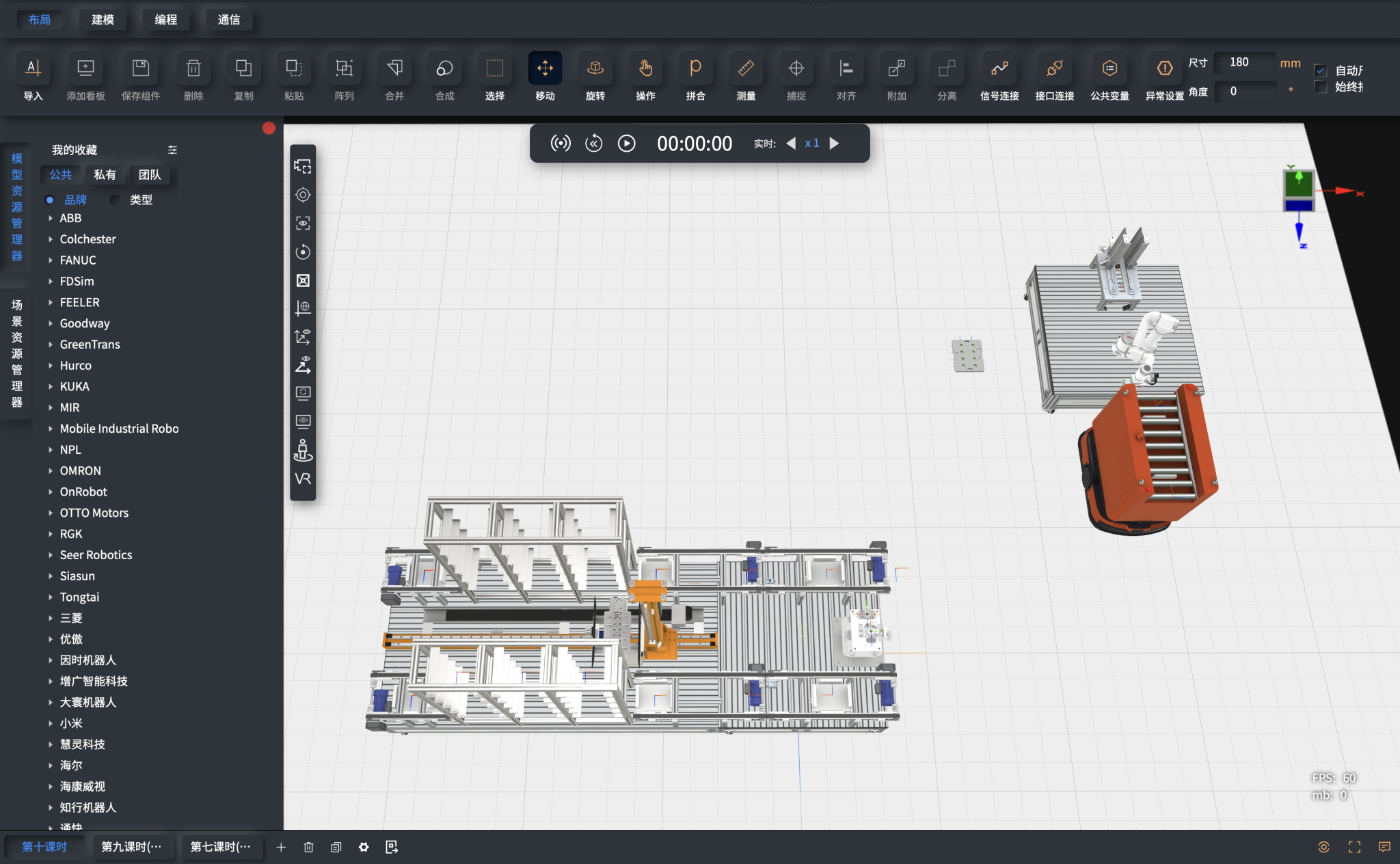The height and width of the screenshot is (864, 1400).
Task: Select the 品牌 radio button
Action: point(50,200)
